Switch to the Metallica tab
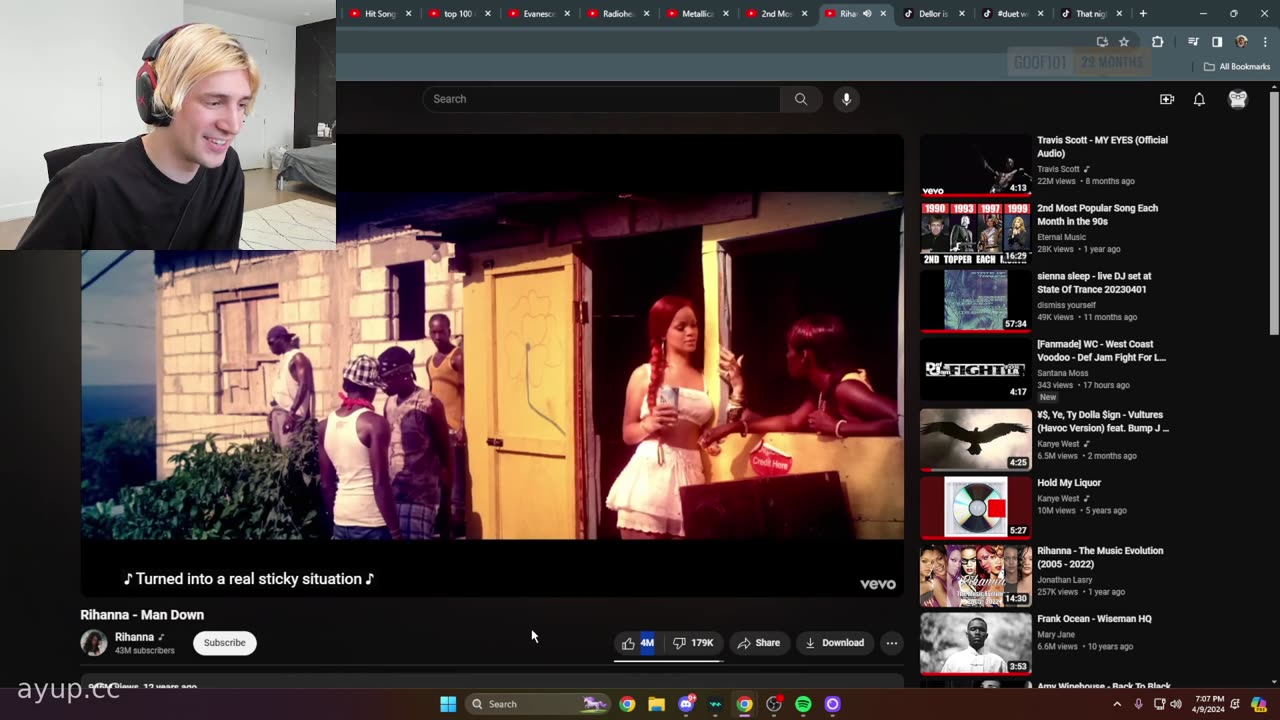The width and height of the screenshot is (1280, 720). click(696, 14)
